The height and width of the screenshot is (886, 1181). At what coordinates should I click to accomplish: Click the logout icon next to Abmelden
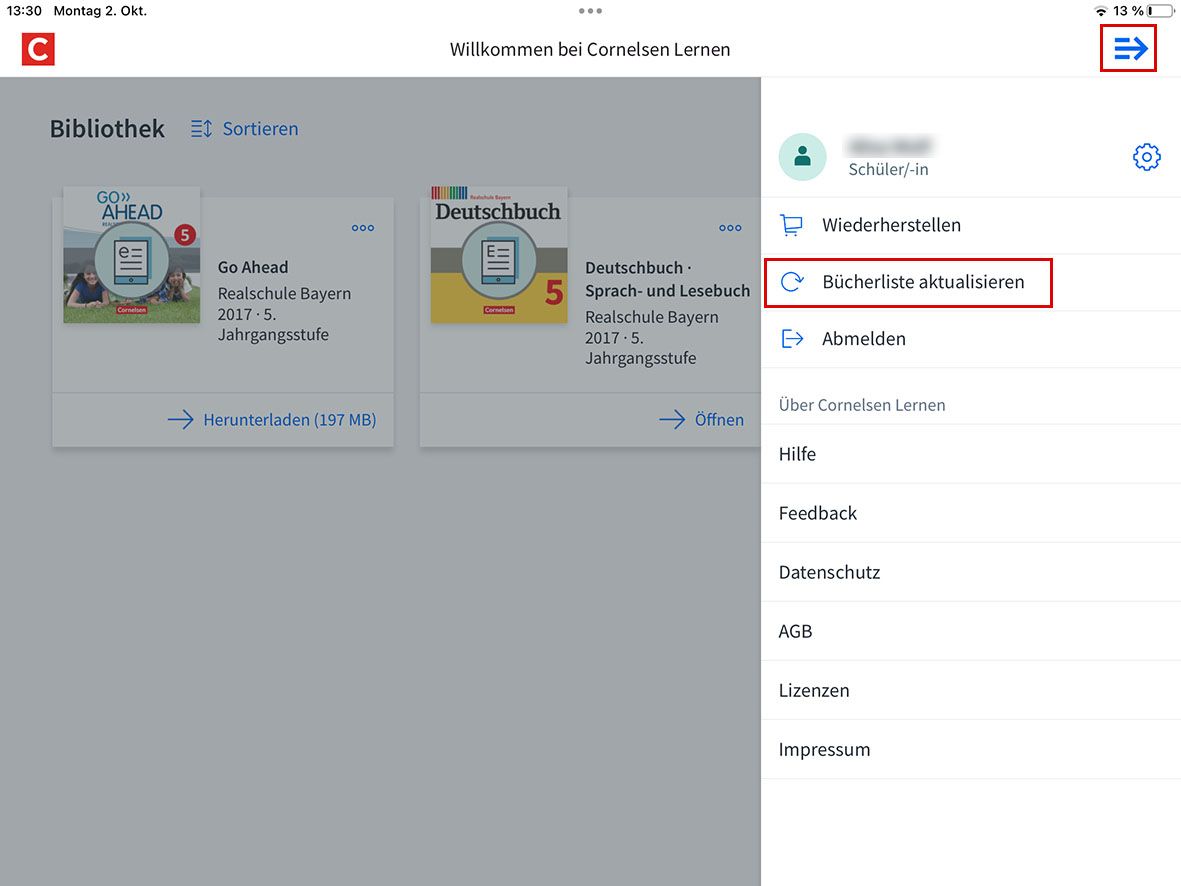791,339
